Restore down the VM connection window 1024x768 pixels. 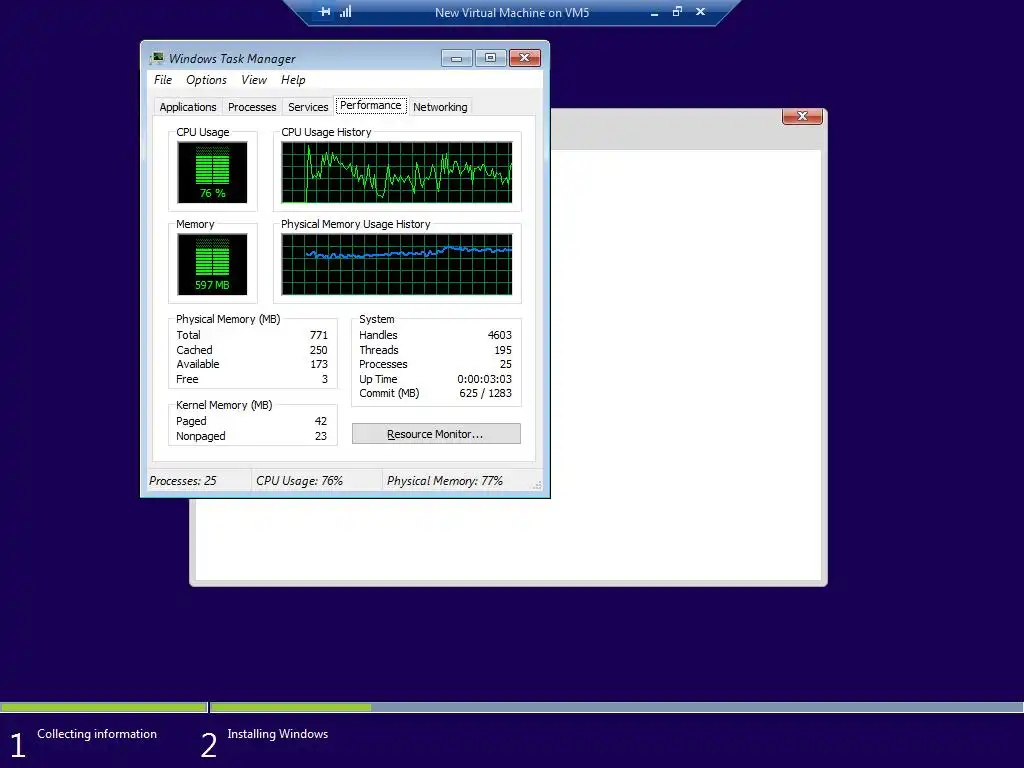tap(677, 12)
